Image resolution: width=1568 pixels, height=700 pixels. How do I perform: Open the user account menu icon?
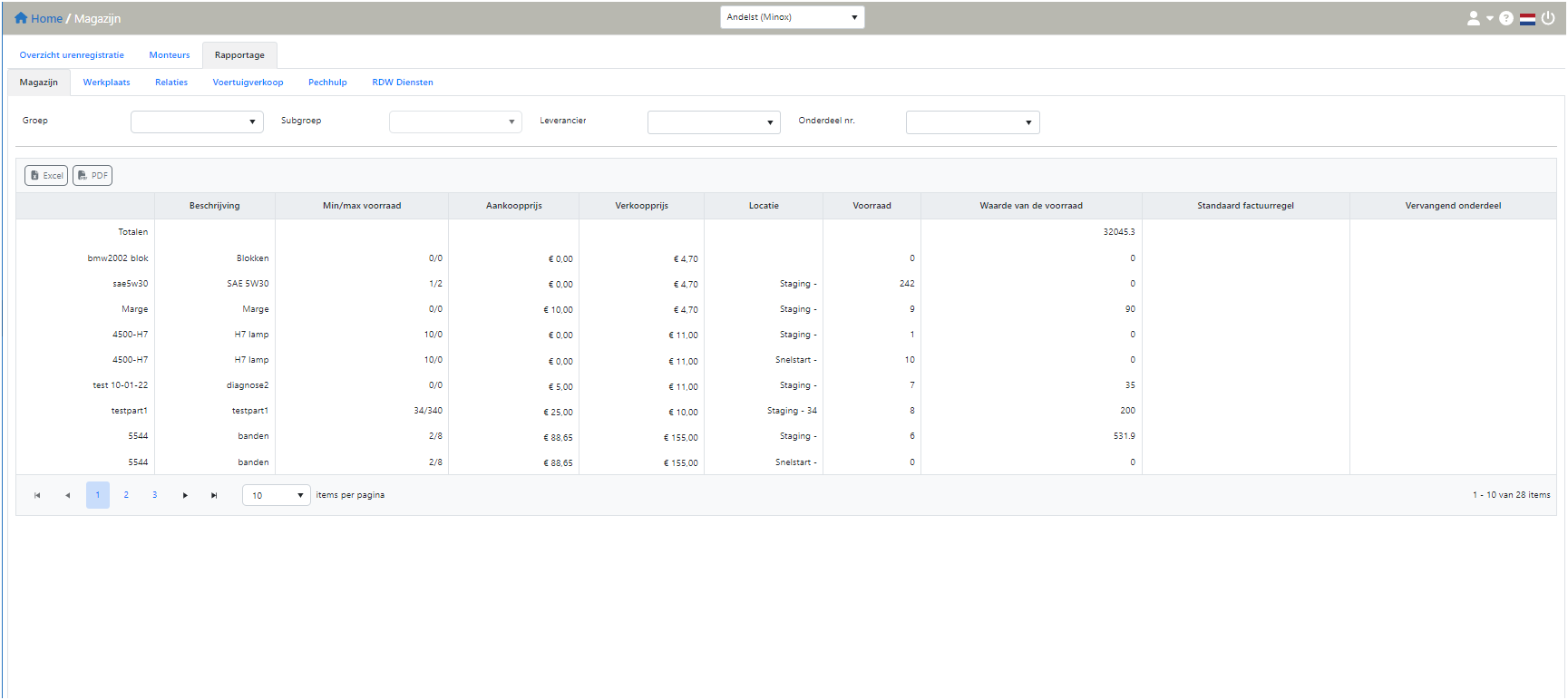click(1474, 18)
